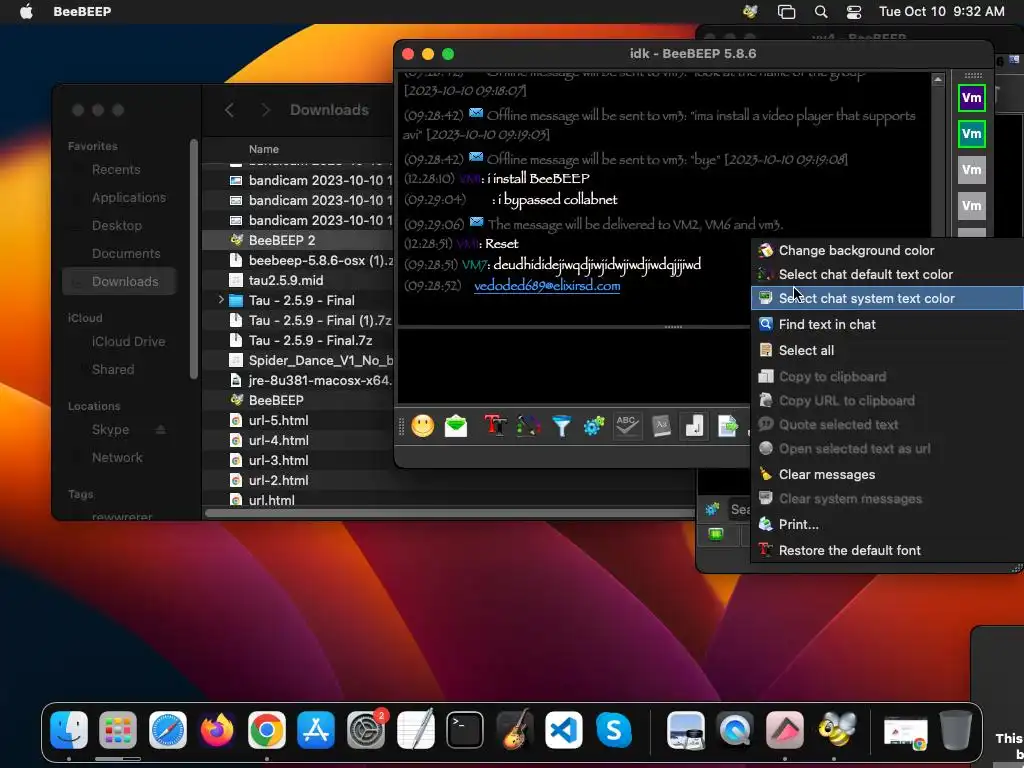Open the chat font selector (red T icon)

pyautogui.click(x=496, y=426)
